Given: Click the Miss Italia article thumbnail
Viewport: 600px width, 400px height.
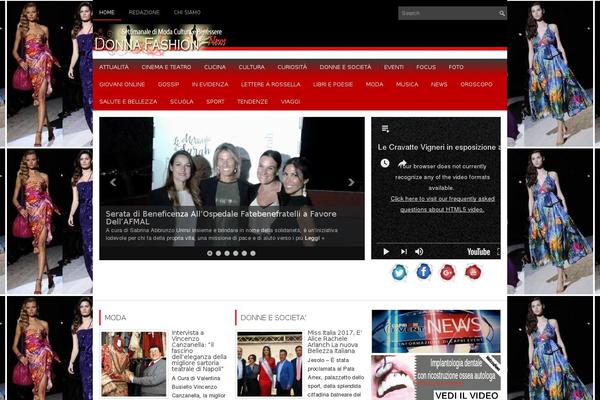Looking at the screenshot, I should coord(270,364).
